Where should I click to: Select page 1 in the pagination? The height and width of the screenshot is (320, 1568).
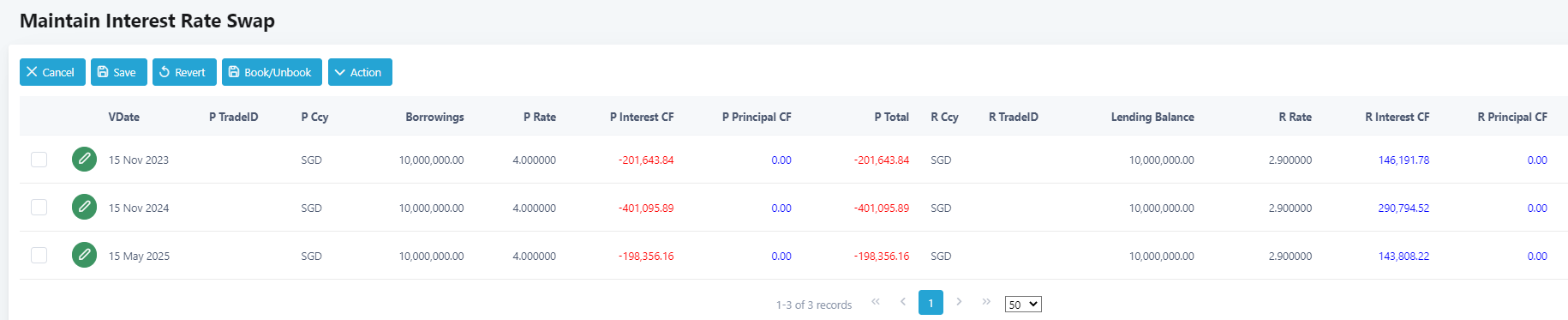tap(931, 303)
